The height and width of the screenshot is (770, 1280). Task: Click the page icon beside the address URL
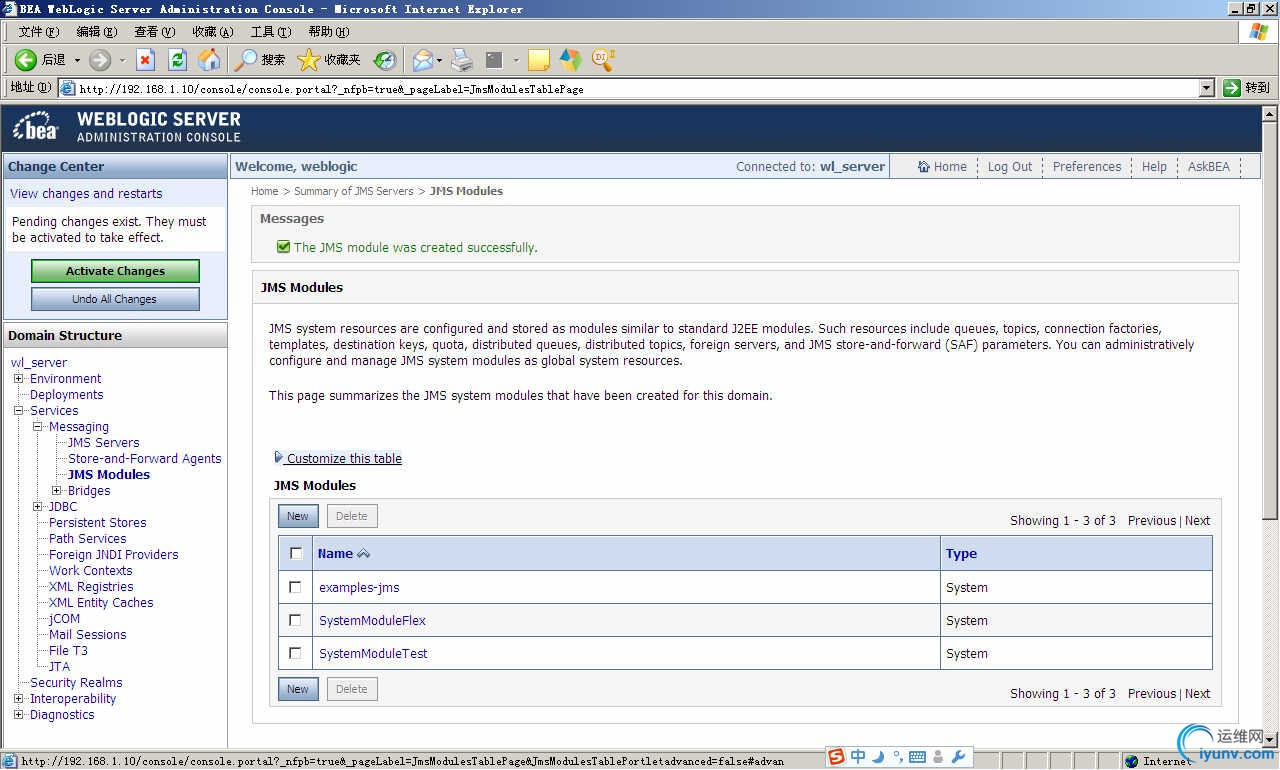(68, 88)
